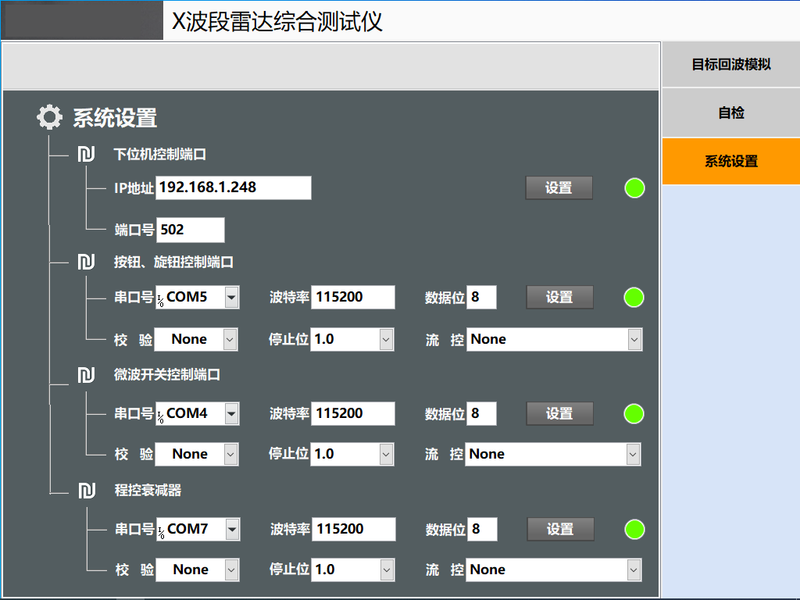Click the green status indicator beside IP地址
This screenshot has width=800, height=600.
pos(635,188)
